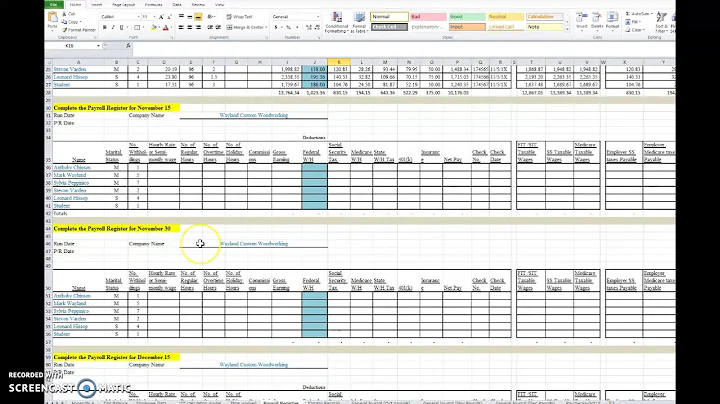Align cell text right
720x404 pixels.
(x=198, y=28)
